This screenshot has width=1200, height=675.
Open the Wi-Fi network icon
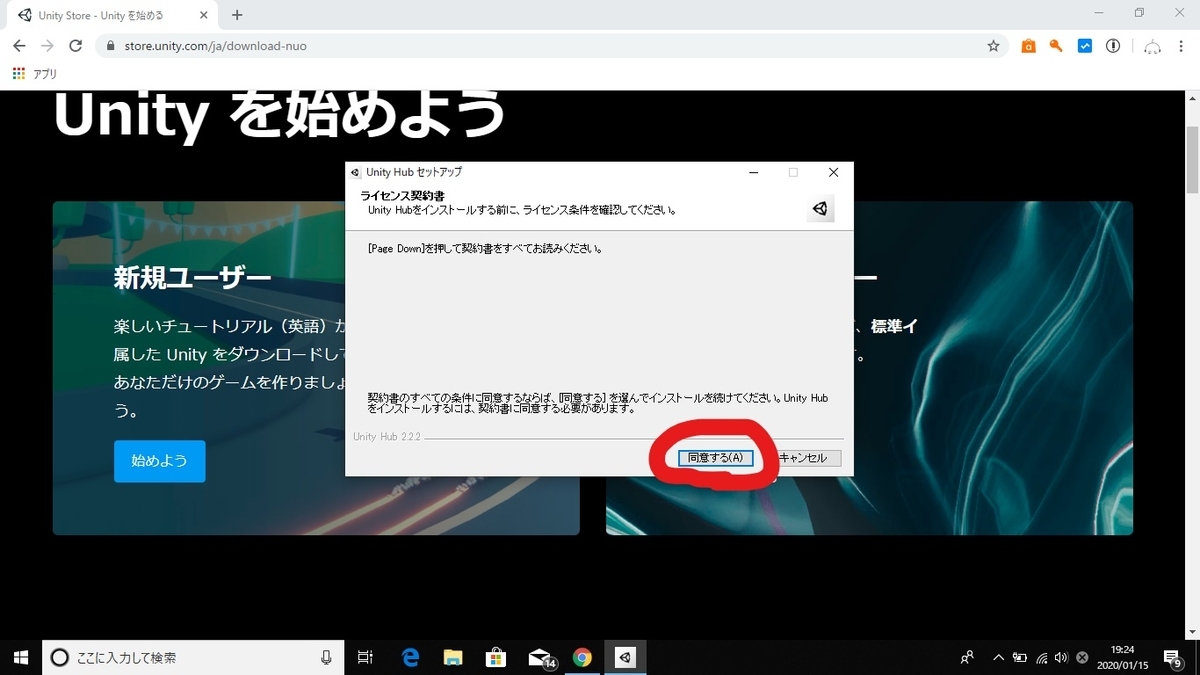click(x=1042, y=657)
